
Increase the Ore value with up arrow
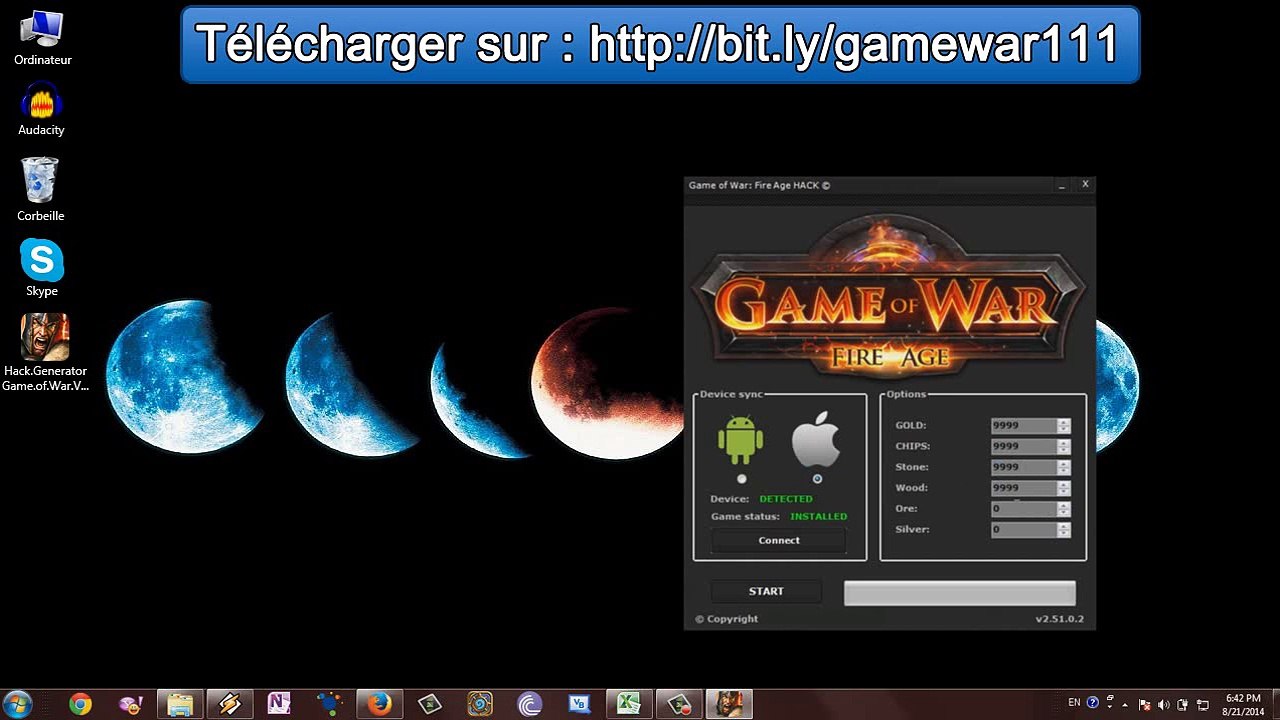1063,505
